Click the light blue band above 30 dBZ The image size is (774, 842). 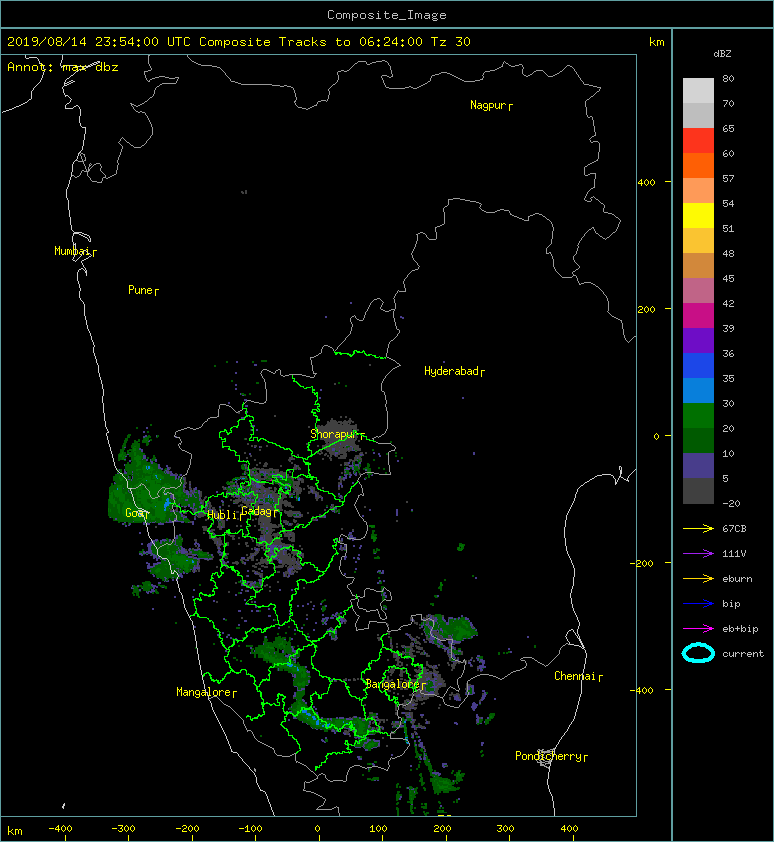pos(698,390)
